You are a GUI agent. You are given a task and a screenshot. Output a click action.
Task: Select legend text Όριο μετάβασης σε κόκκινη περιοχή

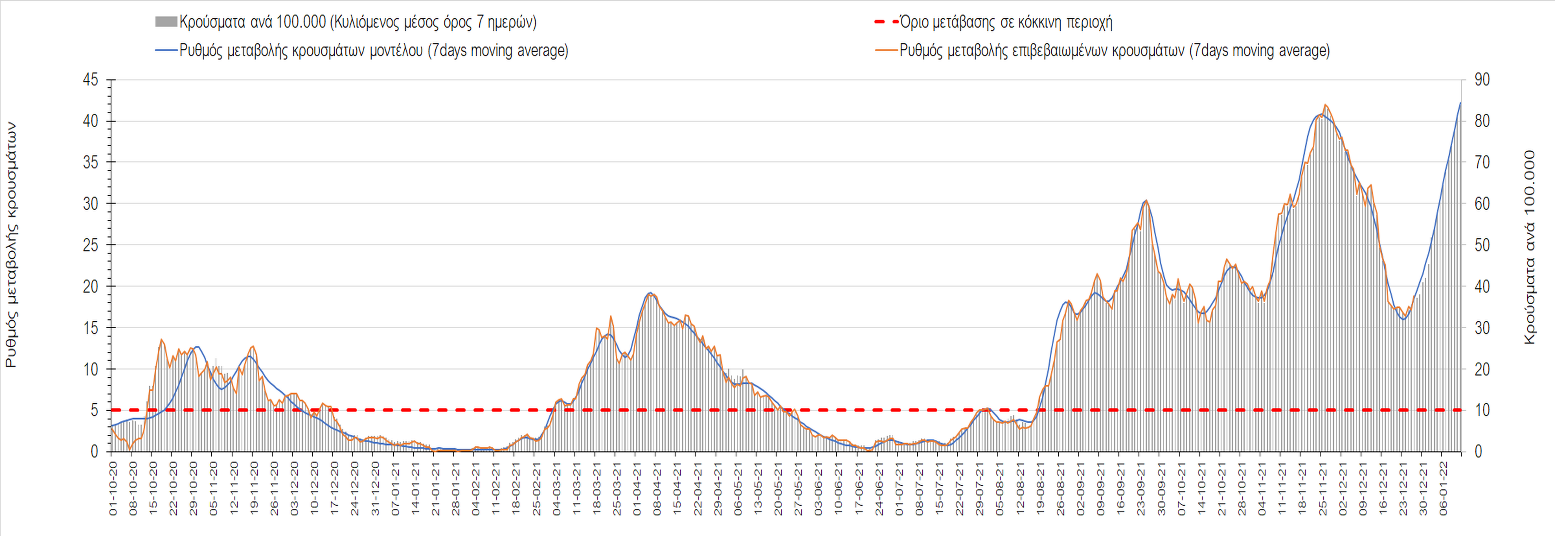(x=1007, y=21)
